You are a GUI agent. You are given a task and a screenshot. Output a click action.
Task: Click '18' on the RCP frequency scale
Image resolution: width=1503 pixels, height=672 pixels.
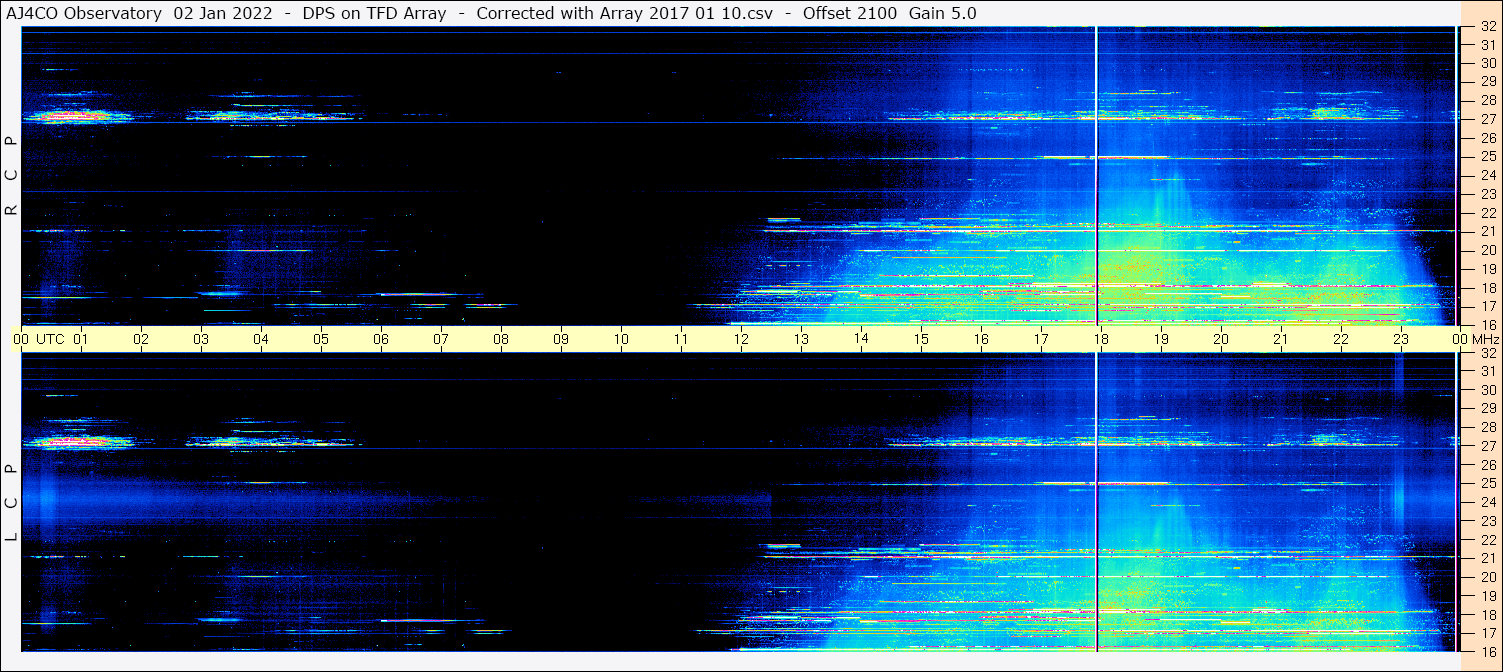pos(1488,287)
